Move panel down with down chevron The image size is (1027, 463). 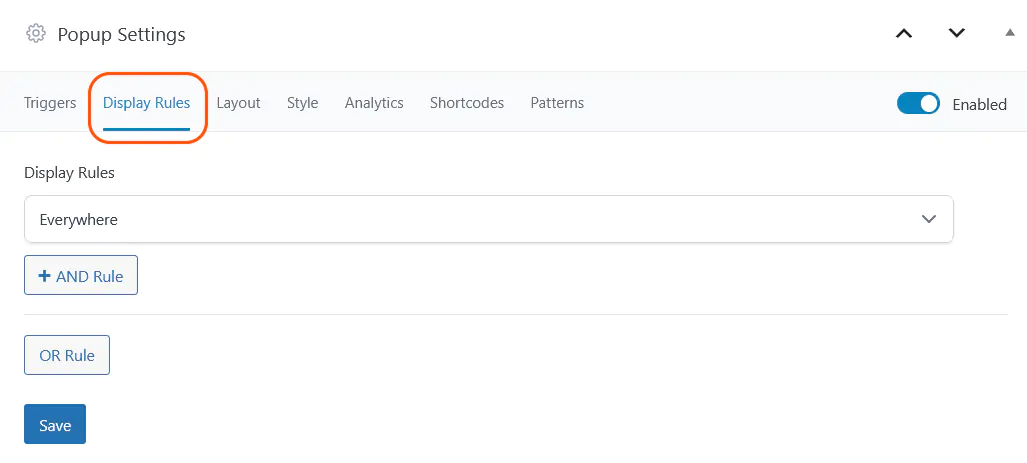(x=957, y=33)
